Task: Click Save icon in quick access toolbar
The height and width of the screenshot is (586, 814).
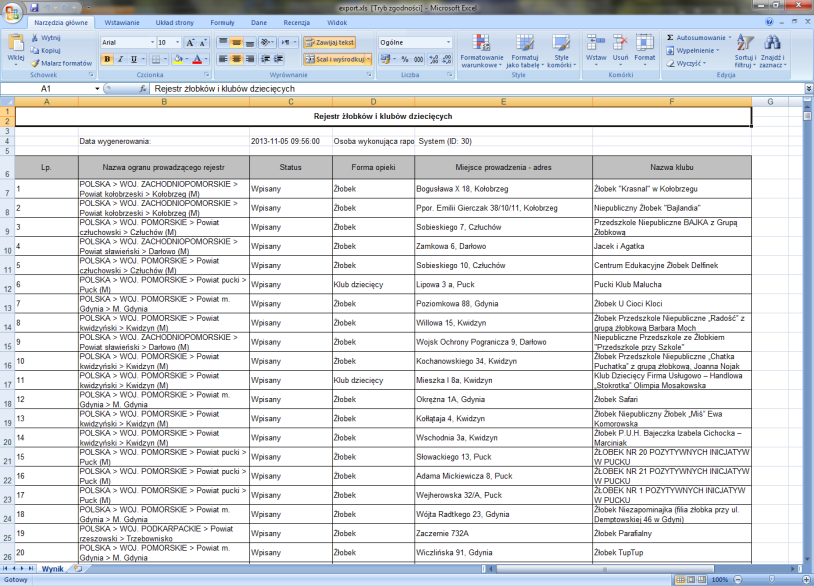Action: coord(34,7)
